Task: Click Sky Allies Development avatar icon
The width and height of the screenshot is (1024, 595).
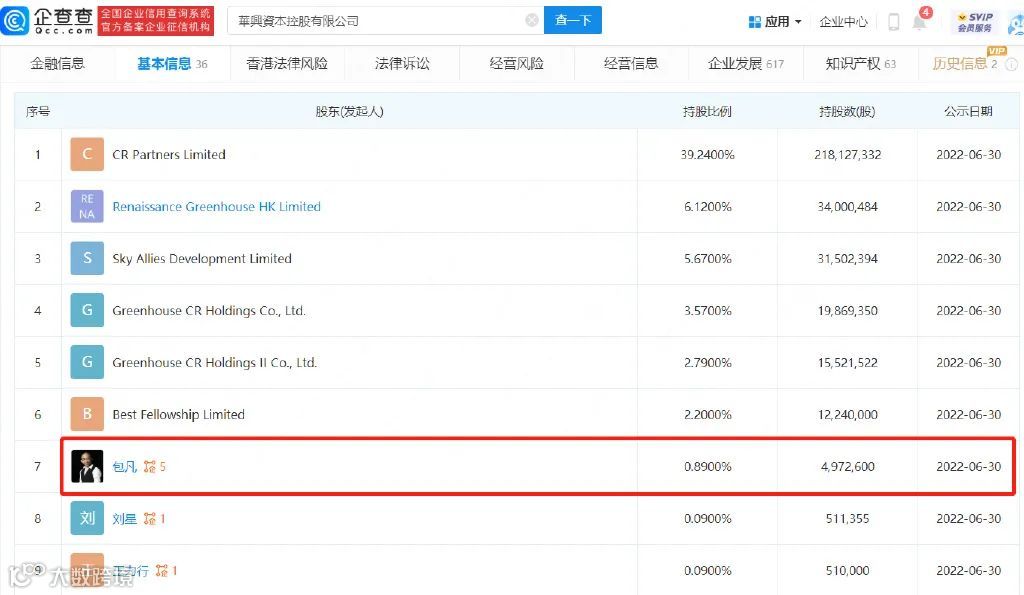Action: [87, 258]
